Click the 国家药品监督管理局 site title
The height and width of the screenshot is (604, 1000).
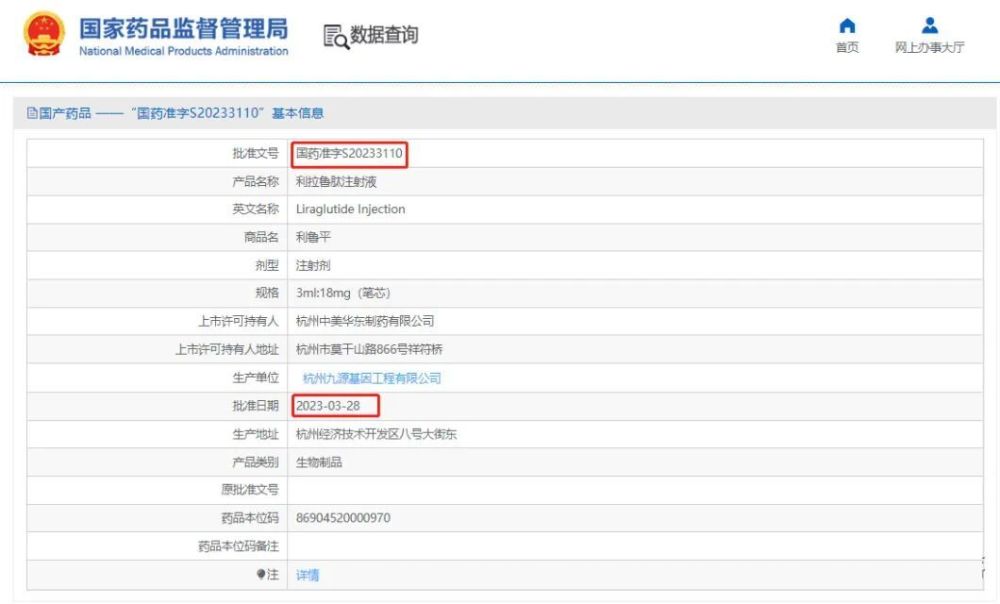(183, 29)
